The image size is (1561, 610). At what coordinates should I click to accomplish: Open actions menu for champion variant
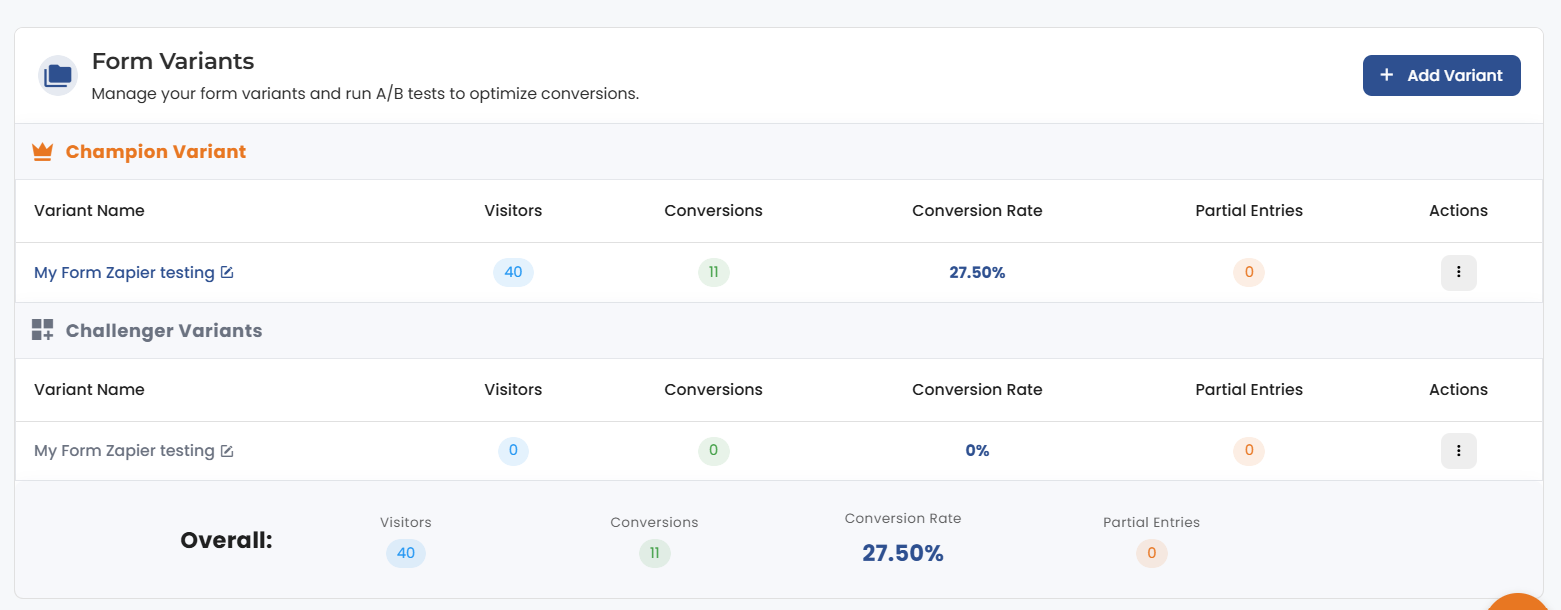point(1458,272)
